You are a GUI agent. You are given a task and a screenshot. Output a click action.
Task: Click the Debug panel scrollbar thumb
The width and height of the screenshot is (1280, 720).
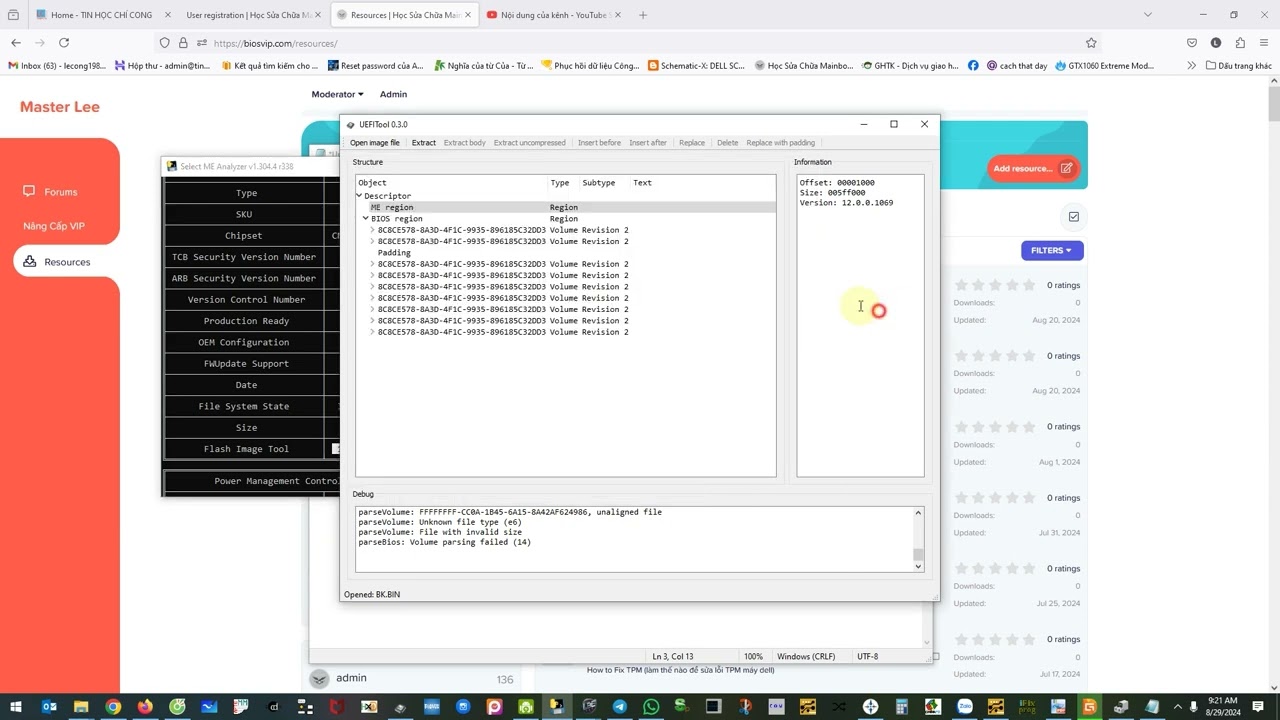(x=918, y=555)
